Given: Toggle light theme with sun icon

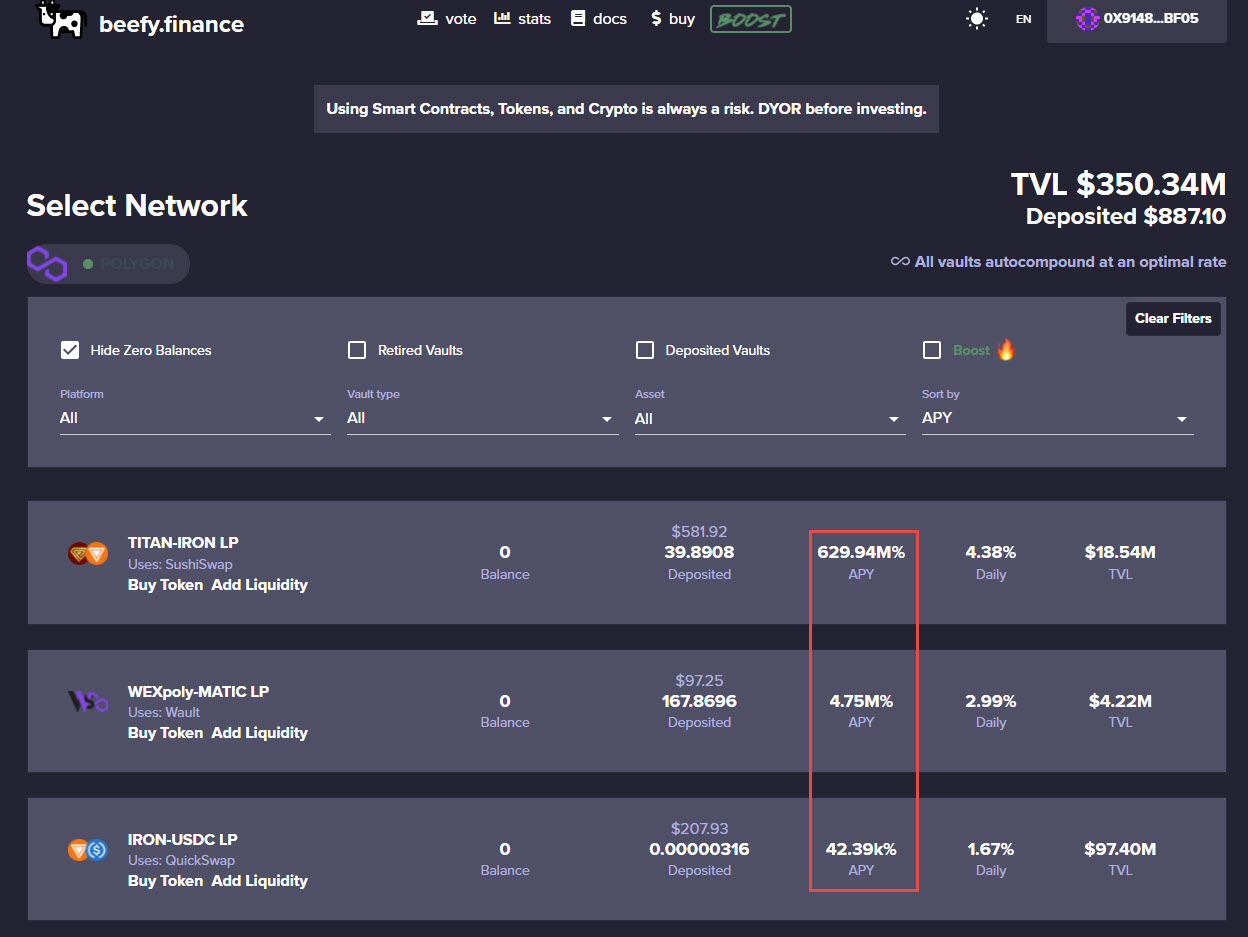Looking at the screenshot, I should click(x=977, y=19).
